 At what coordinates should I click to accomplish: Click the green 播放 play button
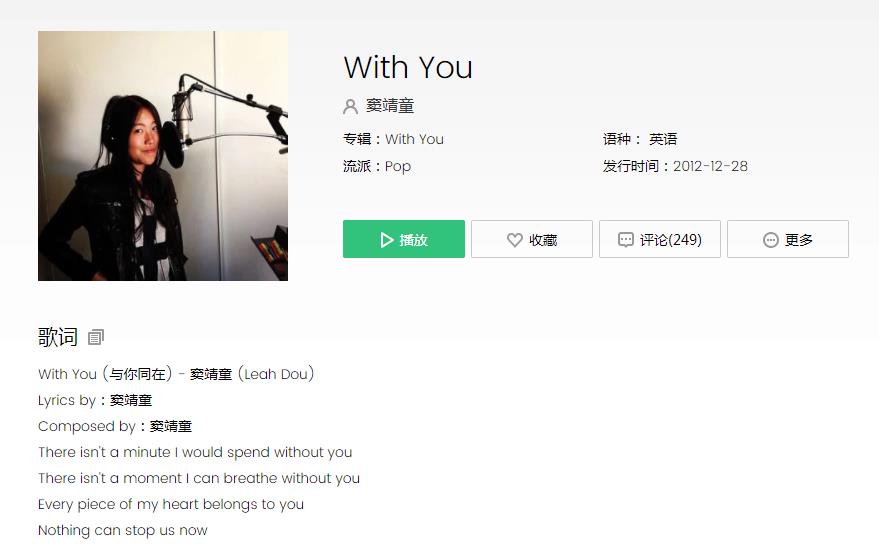point(404,239)
